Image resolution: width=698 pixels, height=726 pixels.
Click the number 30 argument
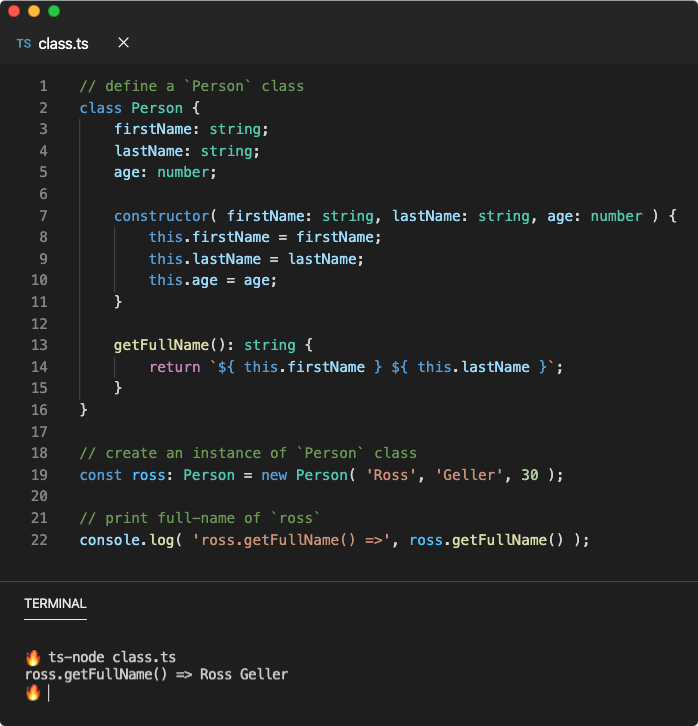[530, 475]
